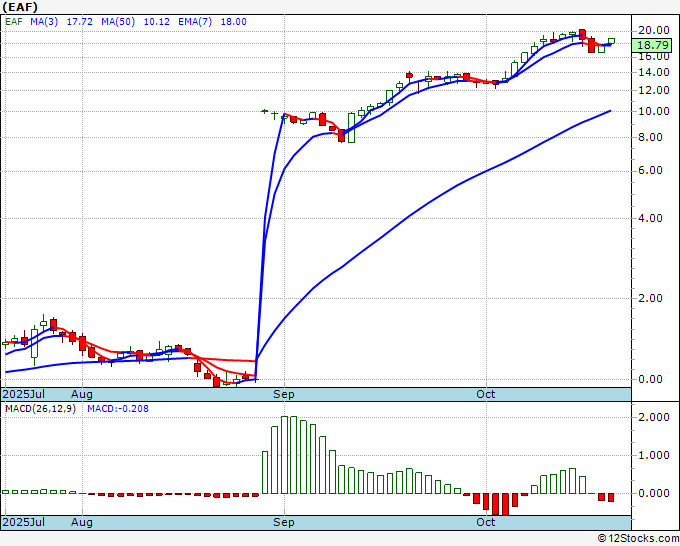
Task: Click the 6.00 price axis label
Action: (x=650, y=171)
